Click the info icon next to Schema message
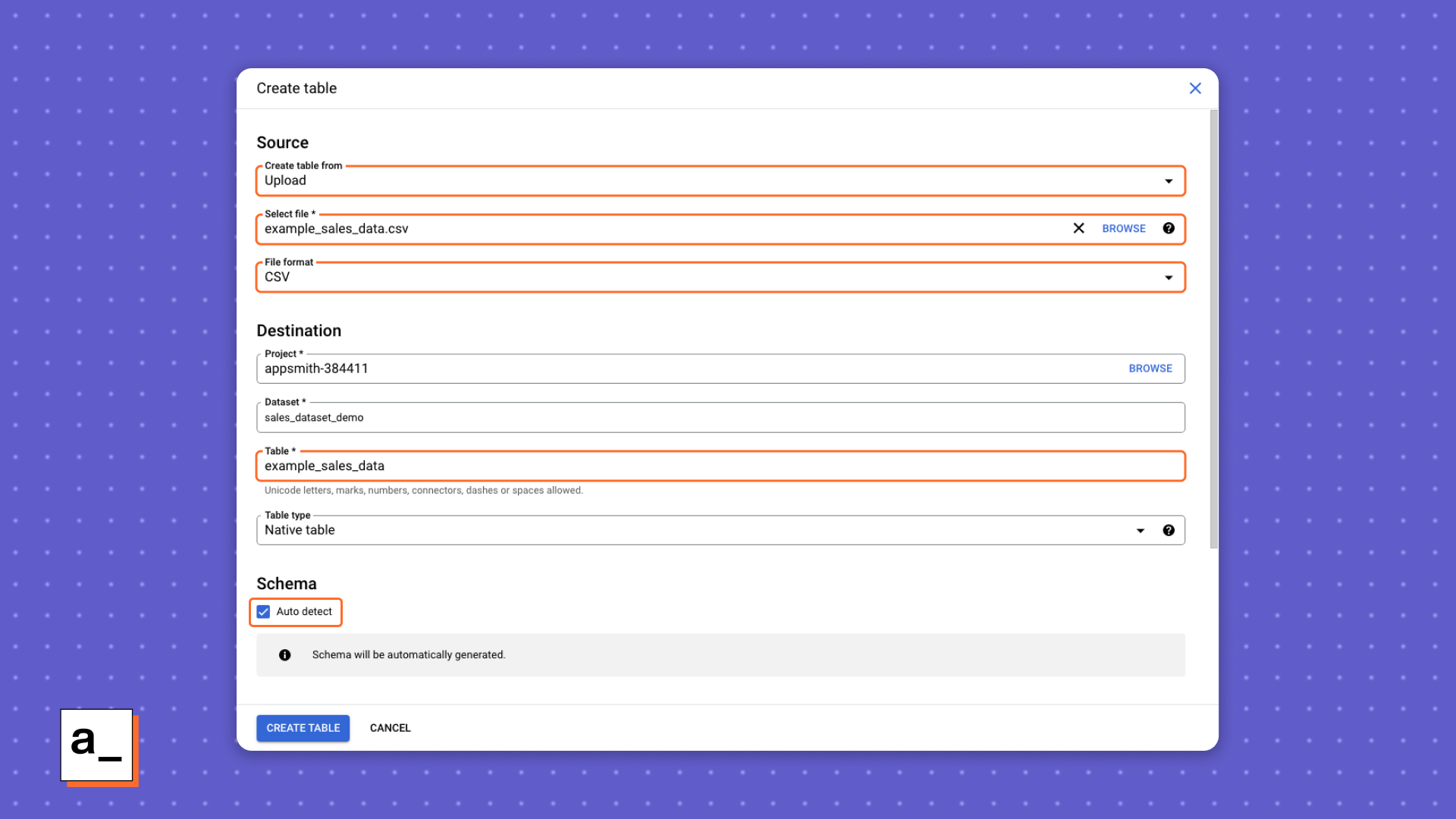Screen dimensions: 1456x819 coord(285,654)
